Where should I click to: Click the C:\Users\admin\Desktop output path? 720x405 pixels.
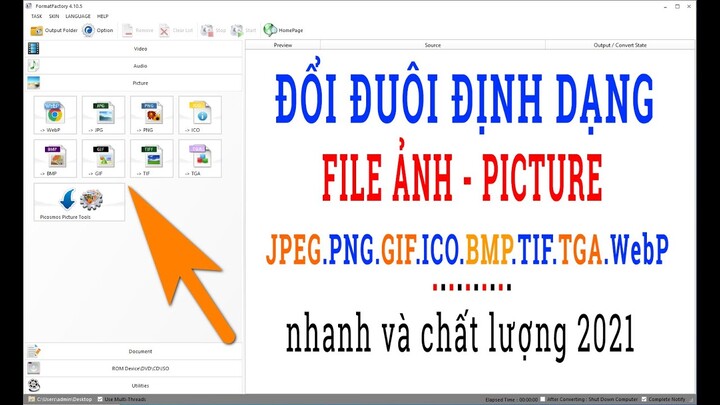click(64, 399)
